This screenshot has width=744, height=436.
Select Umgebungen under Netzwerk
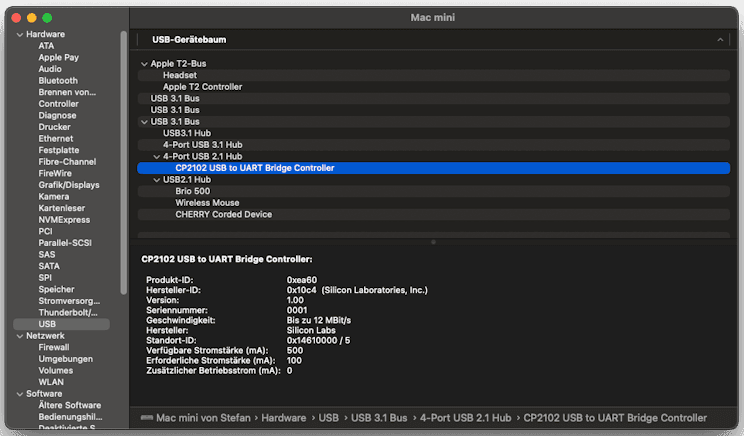65,359
